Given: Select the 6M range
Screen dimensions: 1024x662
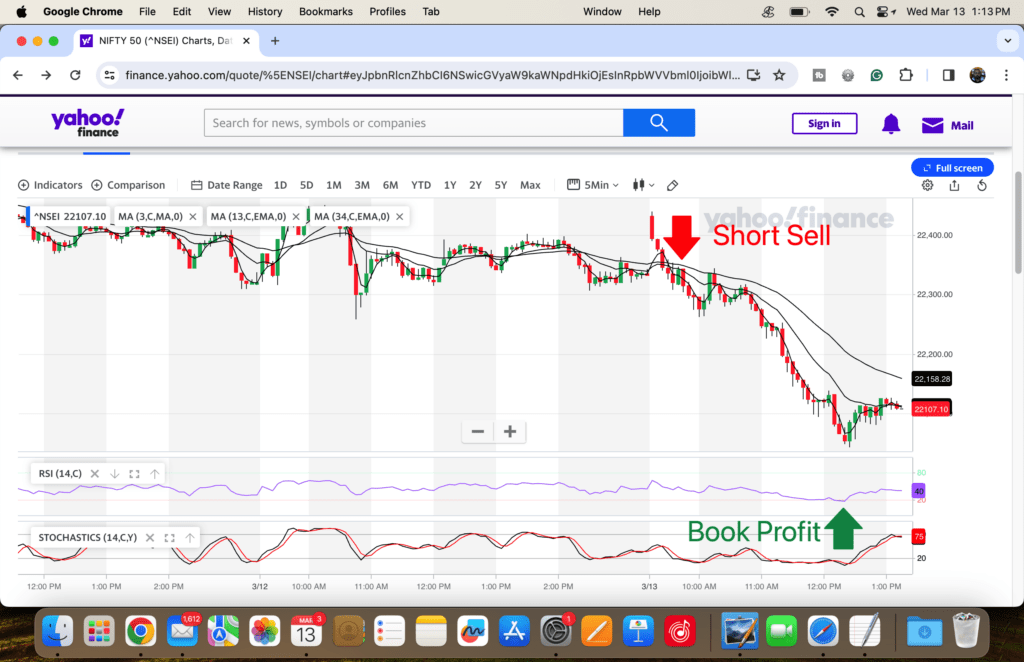Looking at the screenshot, I should (x=391, y=185).
